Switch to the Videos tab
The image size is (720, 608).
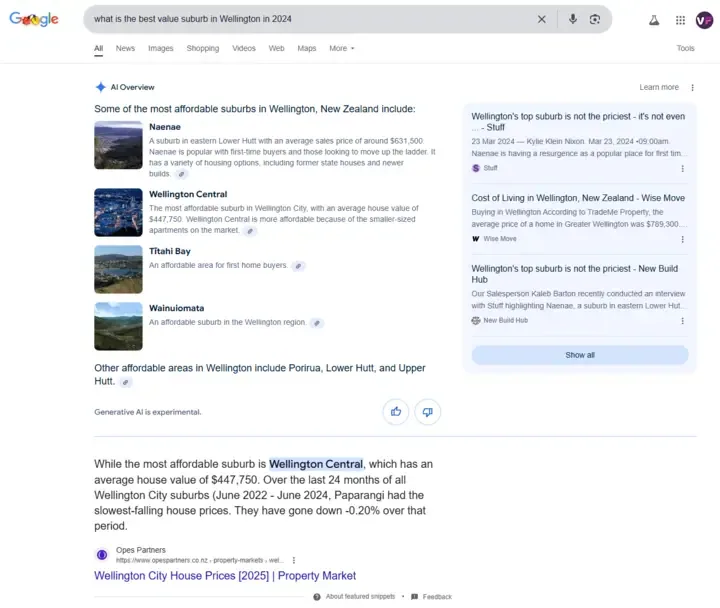click(244, 48)
